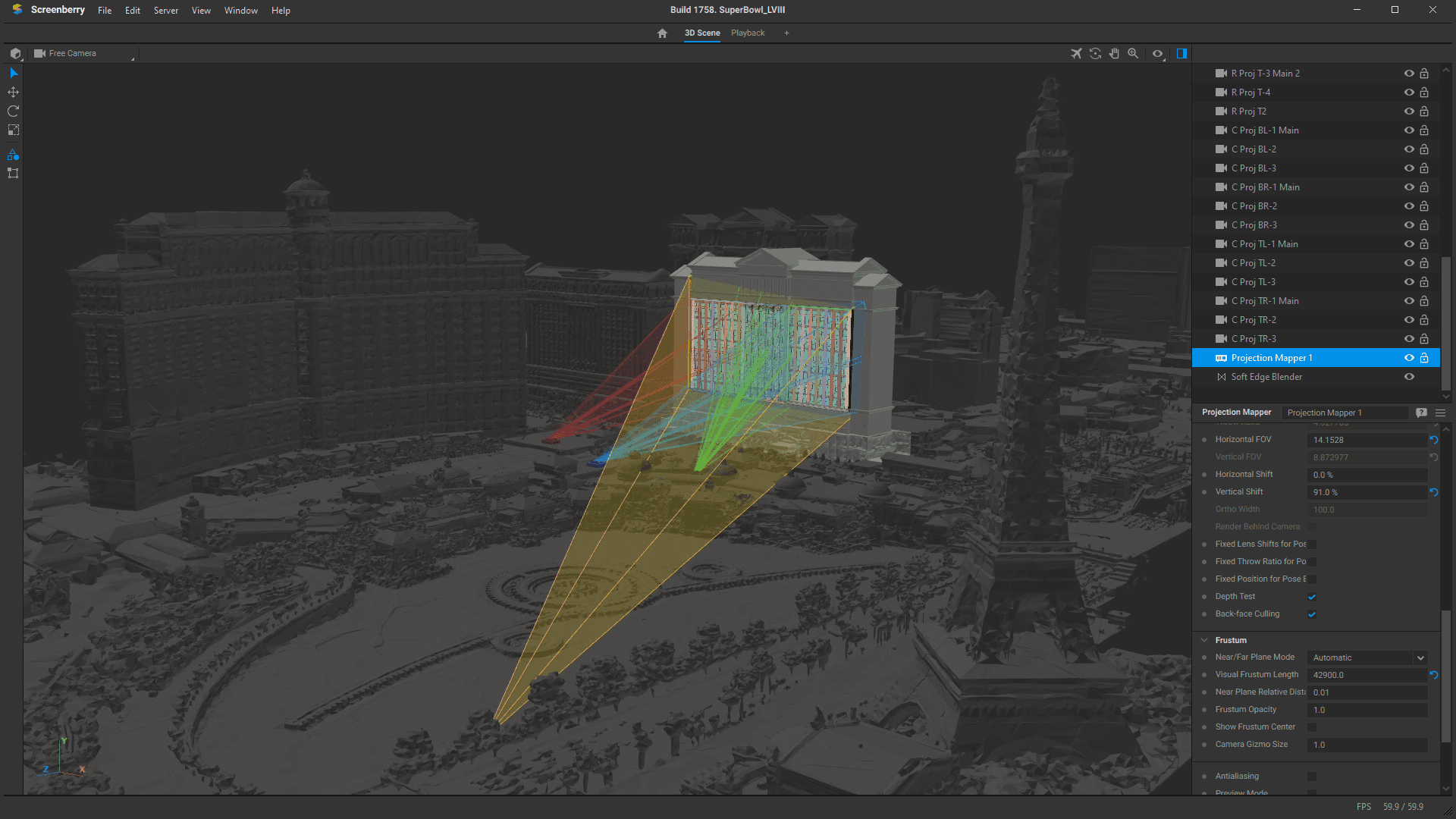
Task: Collapse the Frustum section
Action: pyautogui.click(x=1205, y=640)
